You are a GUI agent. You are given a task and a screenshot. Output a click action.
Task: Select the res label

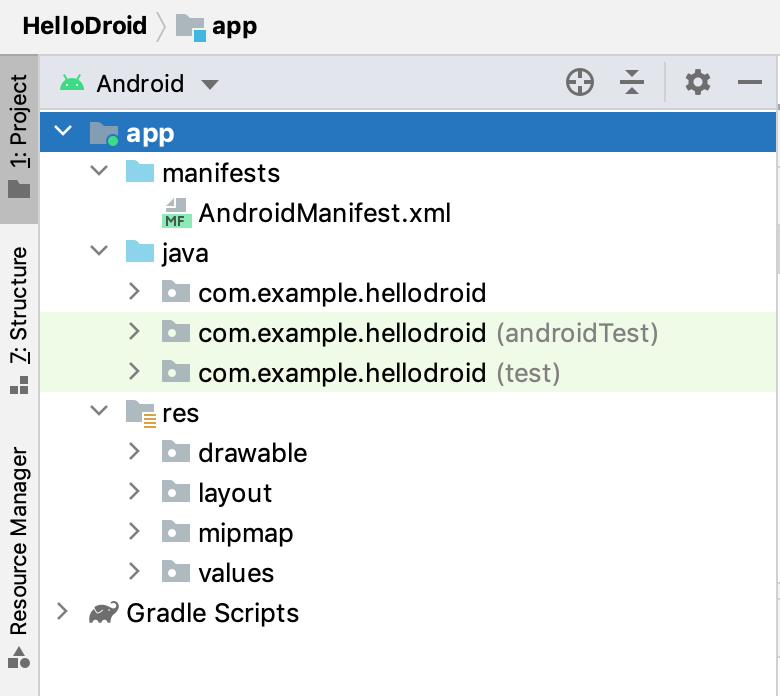point(181,413)
